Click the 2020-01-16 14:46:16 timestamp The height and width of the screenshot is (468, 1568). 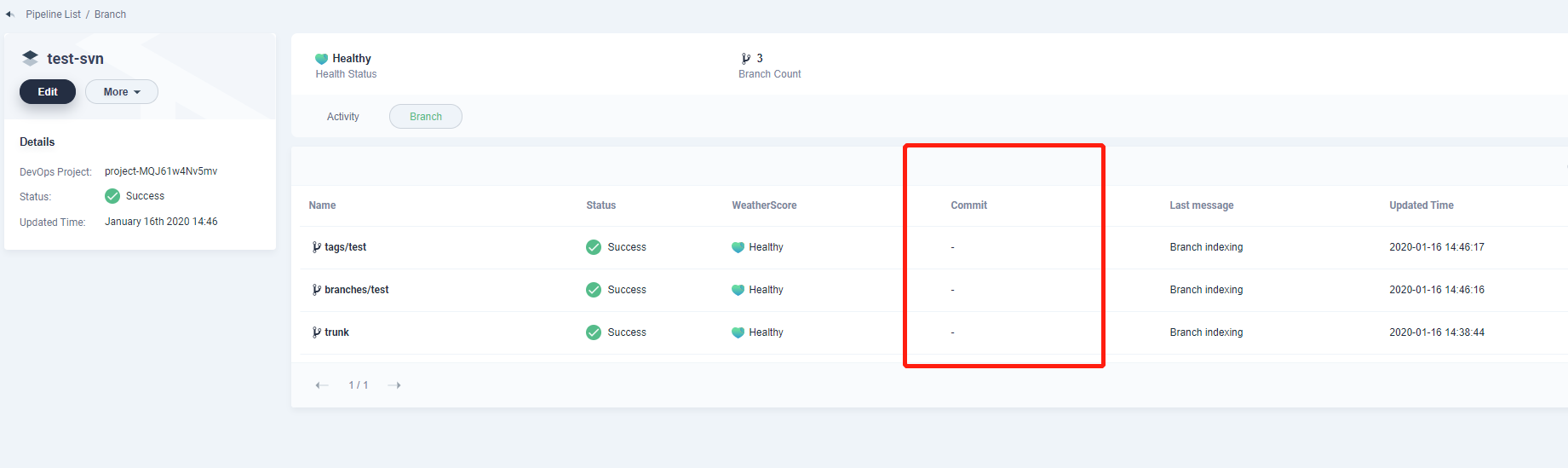pos(1437,290)
